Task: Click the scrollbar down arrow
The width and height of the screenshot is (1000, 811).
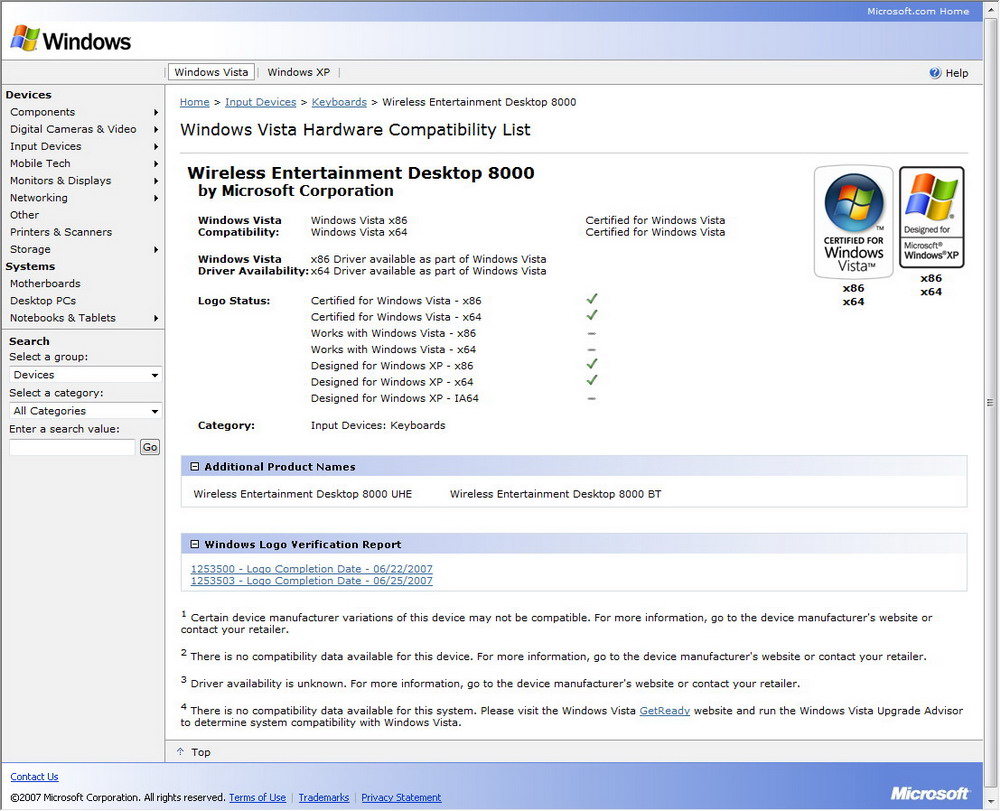Action: 990,800
